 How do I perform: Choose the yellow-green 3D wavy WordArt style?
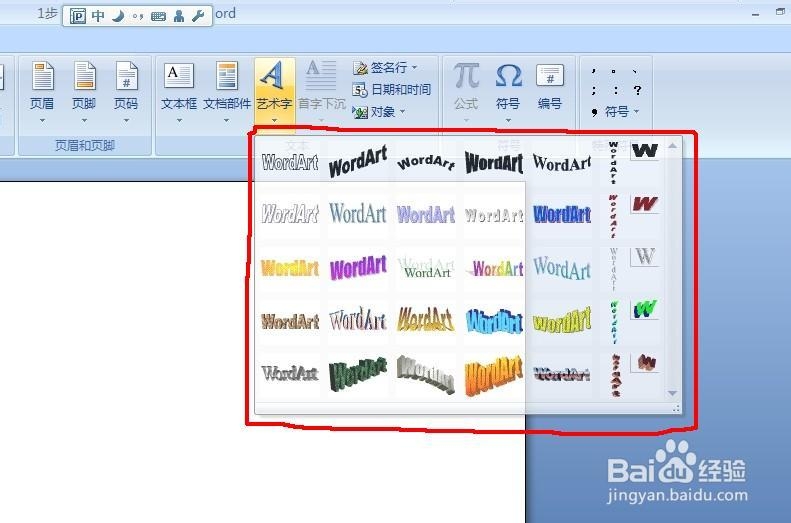[561, 321]
